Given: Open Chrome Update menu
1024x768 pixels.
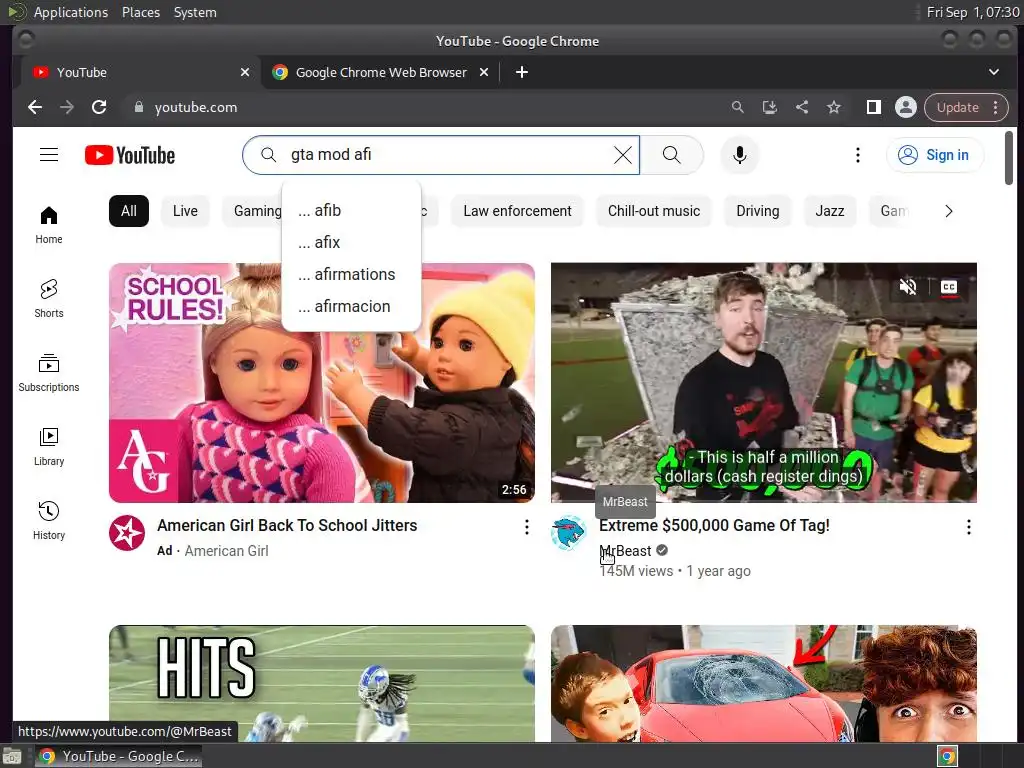Looking at the screenshot, I should click(967, 107).
